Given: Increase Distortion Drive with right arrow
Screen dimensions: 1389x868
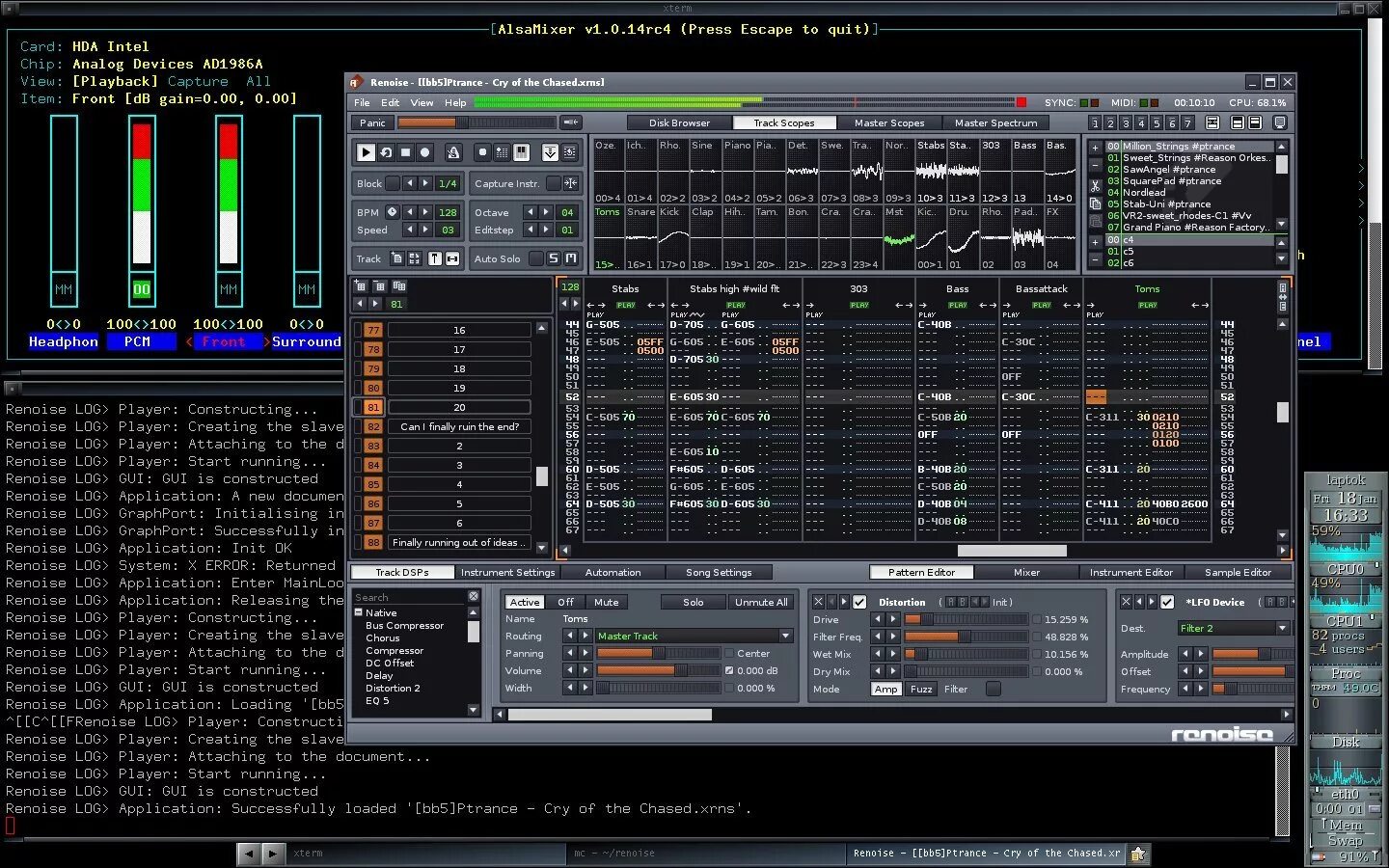Looking at the screenshot, I should 892,619.
